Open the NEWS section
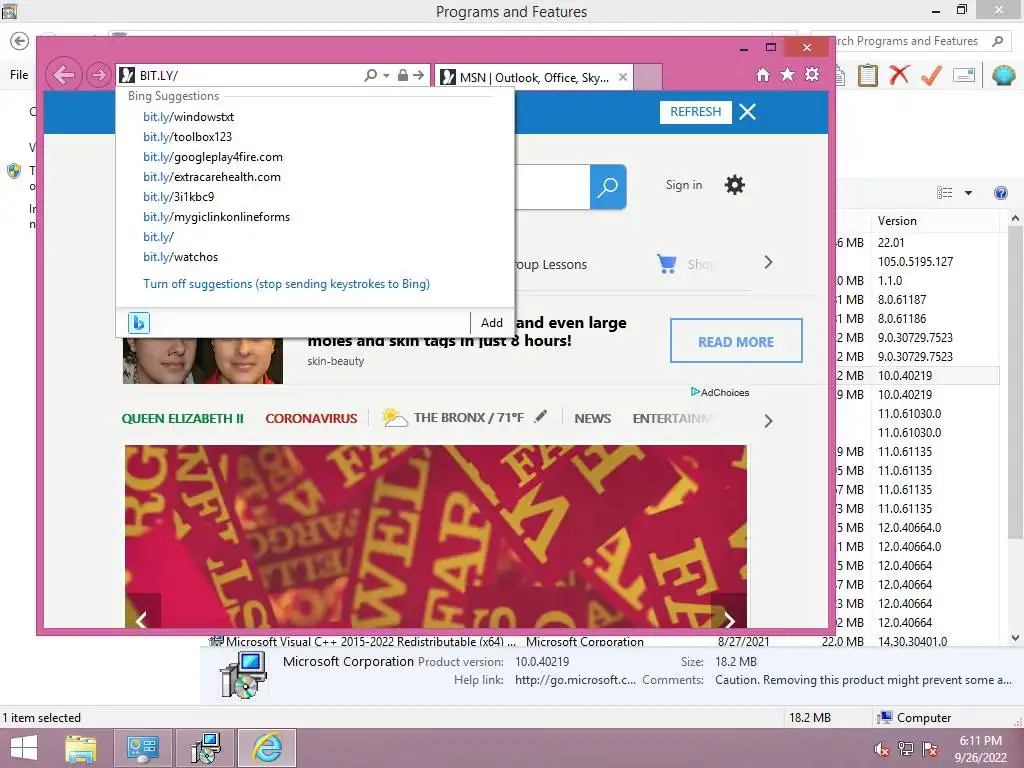Image resolution: width=1024 pixels, height=768 pixels. coord(592,419)
